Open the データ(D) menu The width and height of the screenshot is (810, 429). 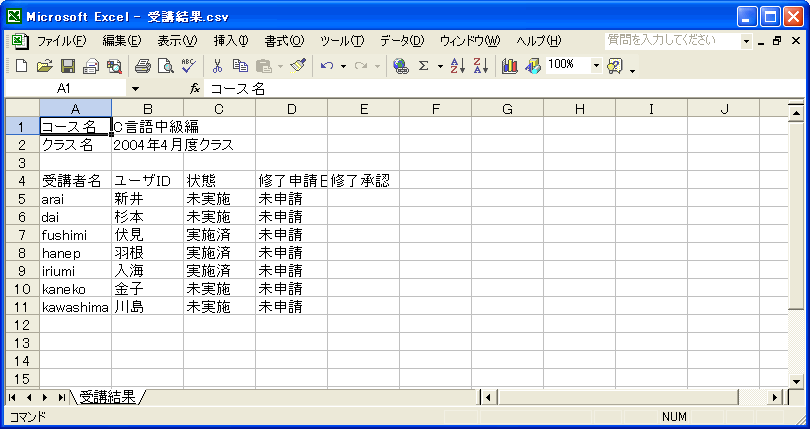click(402, 41)
